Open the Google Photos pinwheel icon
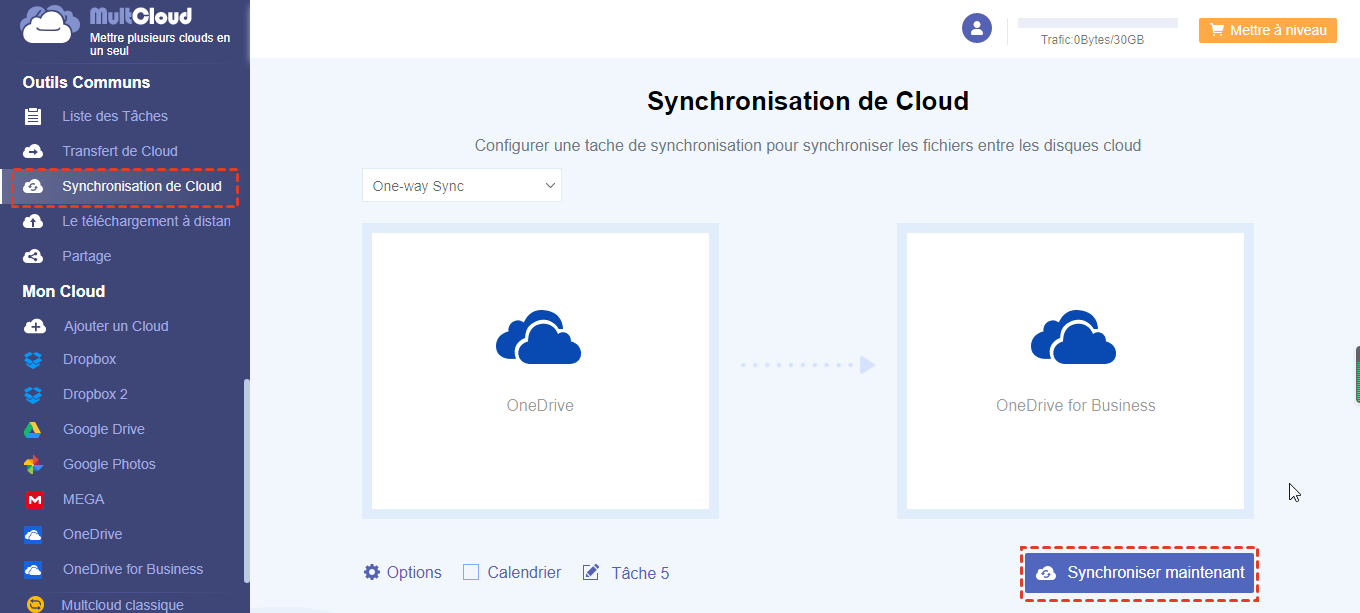The height and width of the screenshot is (613, 1360). point(33,465)
